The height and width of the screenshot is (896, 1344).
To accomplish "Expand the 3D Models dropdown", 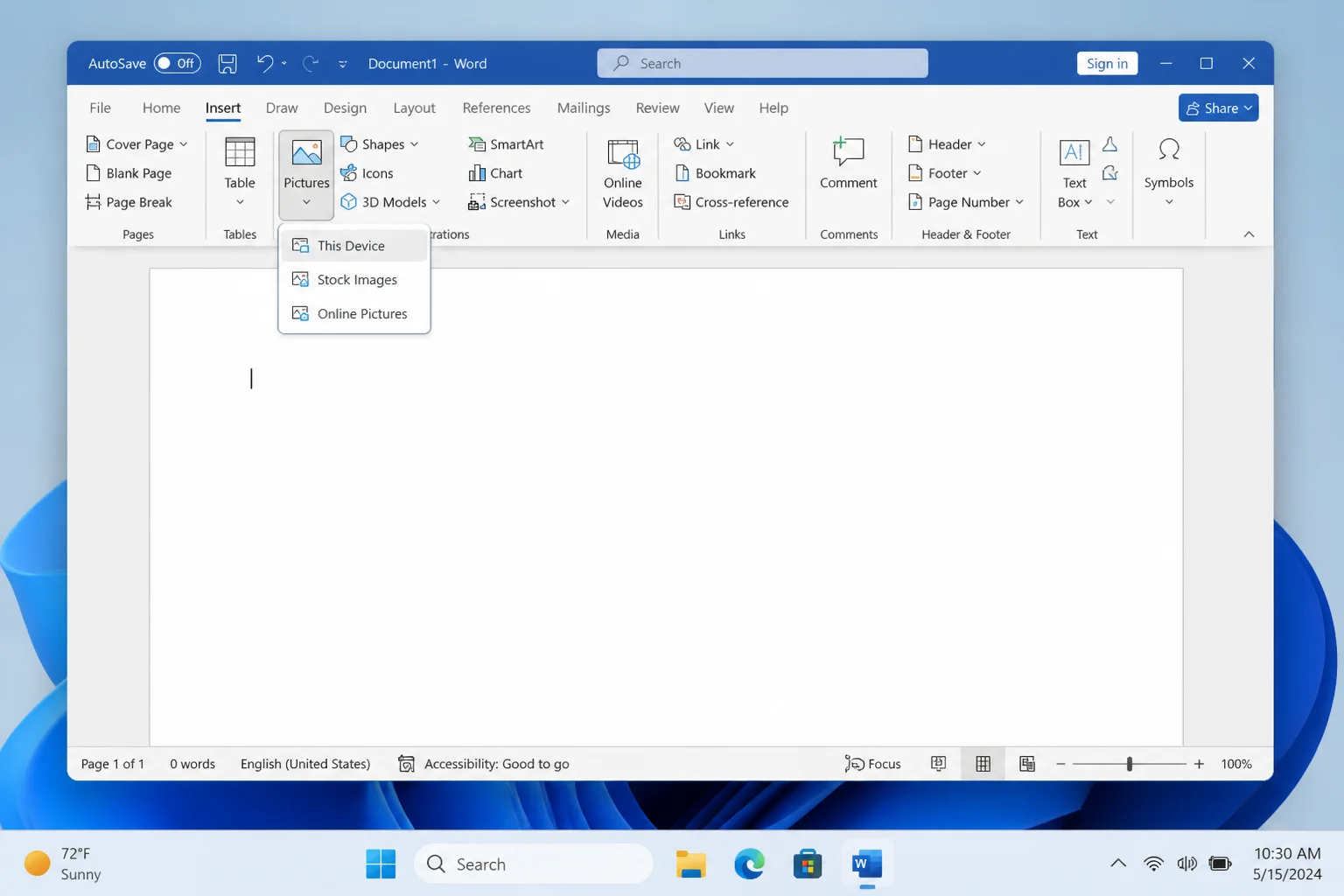I will click(x=390, y=202).
